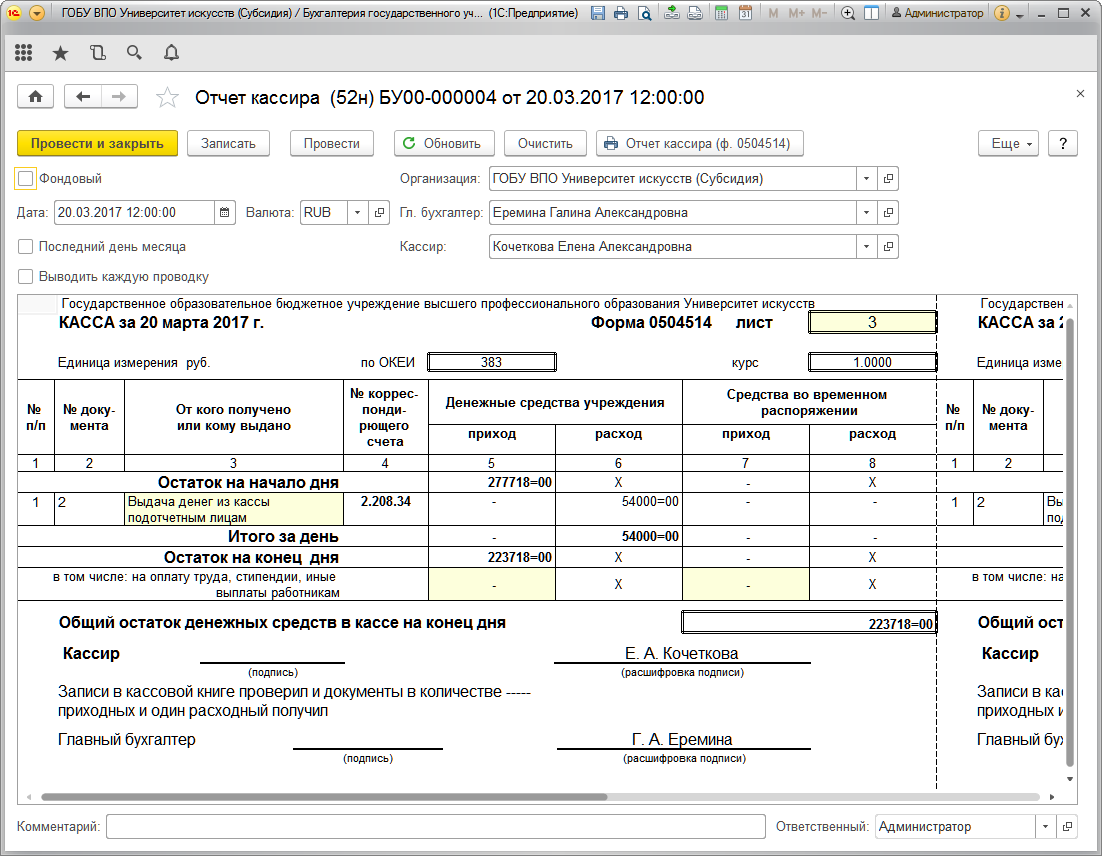Image resolution: width=1102 pixels, height=856 pixels.
Task: Click the курс cell 1.0000
Action: pyautogui.click(x=872, y=362)
